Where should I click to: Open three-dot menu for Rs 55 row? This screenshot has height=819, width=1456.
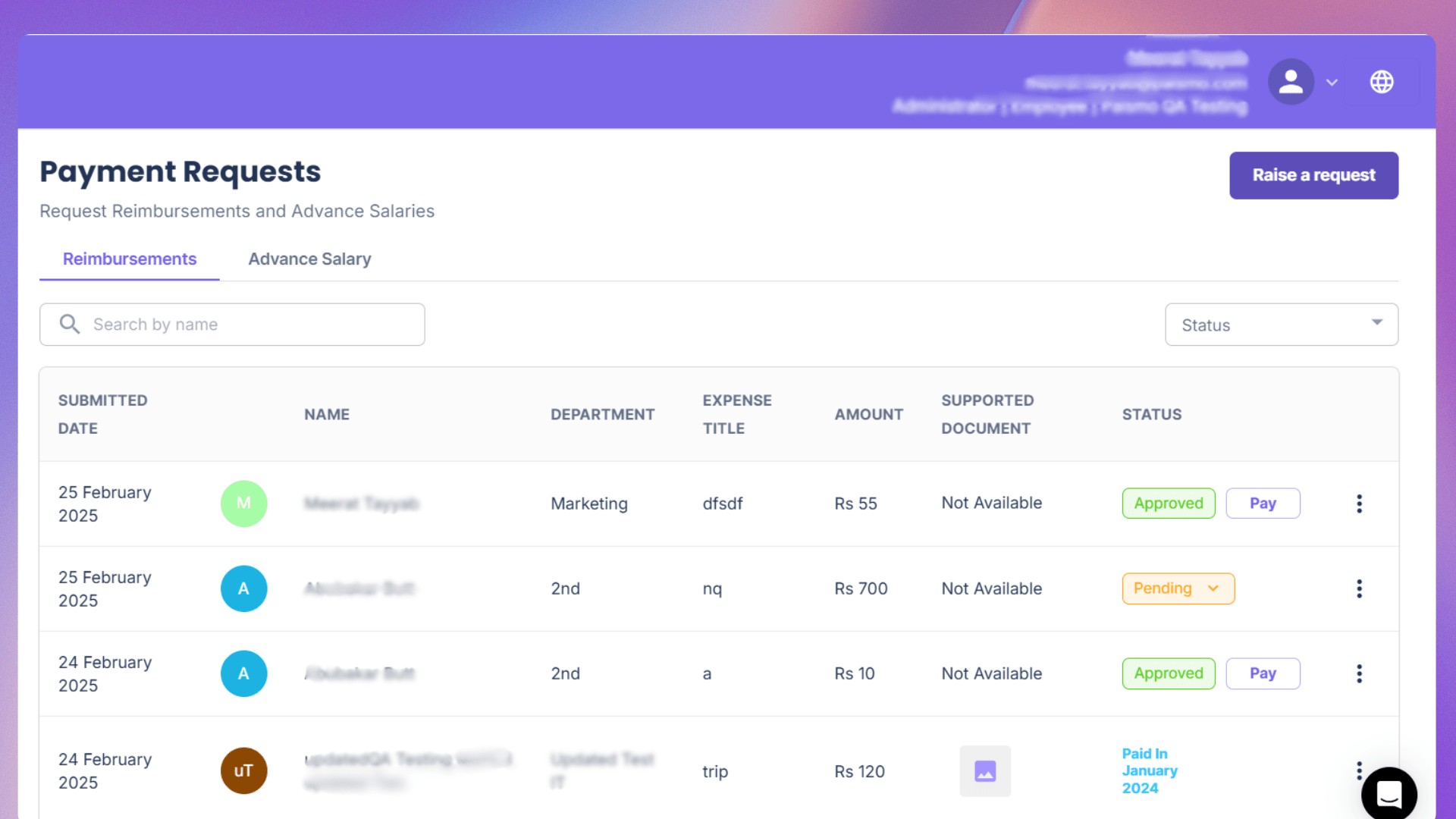[1359, 504]
